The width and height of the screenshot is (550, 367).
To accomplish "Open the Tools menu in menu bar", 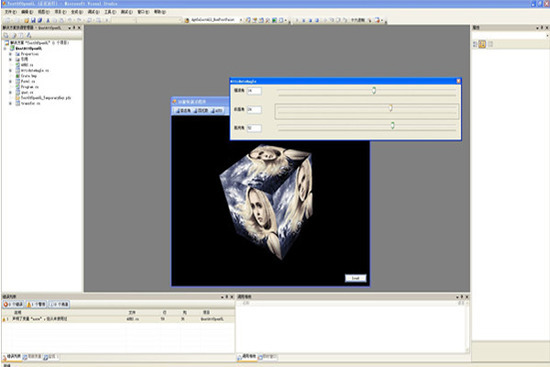I will pyautogui.click(x=110, y=12).
